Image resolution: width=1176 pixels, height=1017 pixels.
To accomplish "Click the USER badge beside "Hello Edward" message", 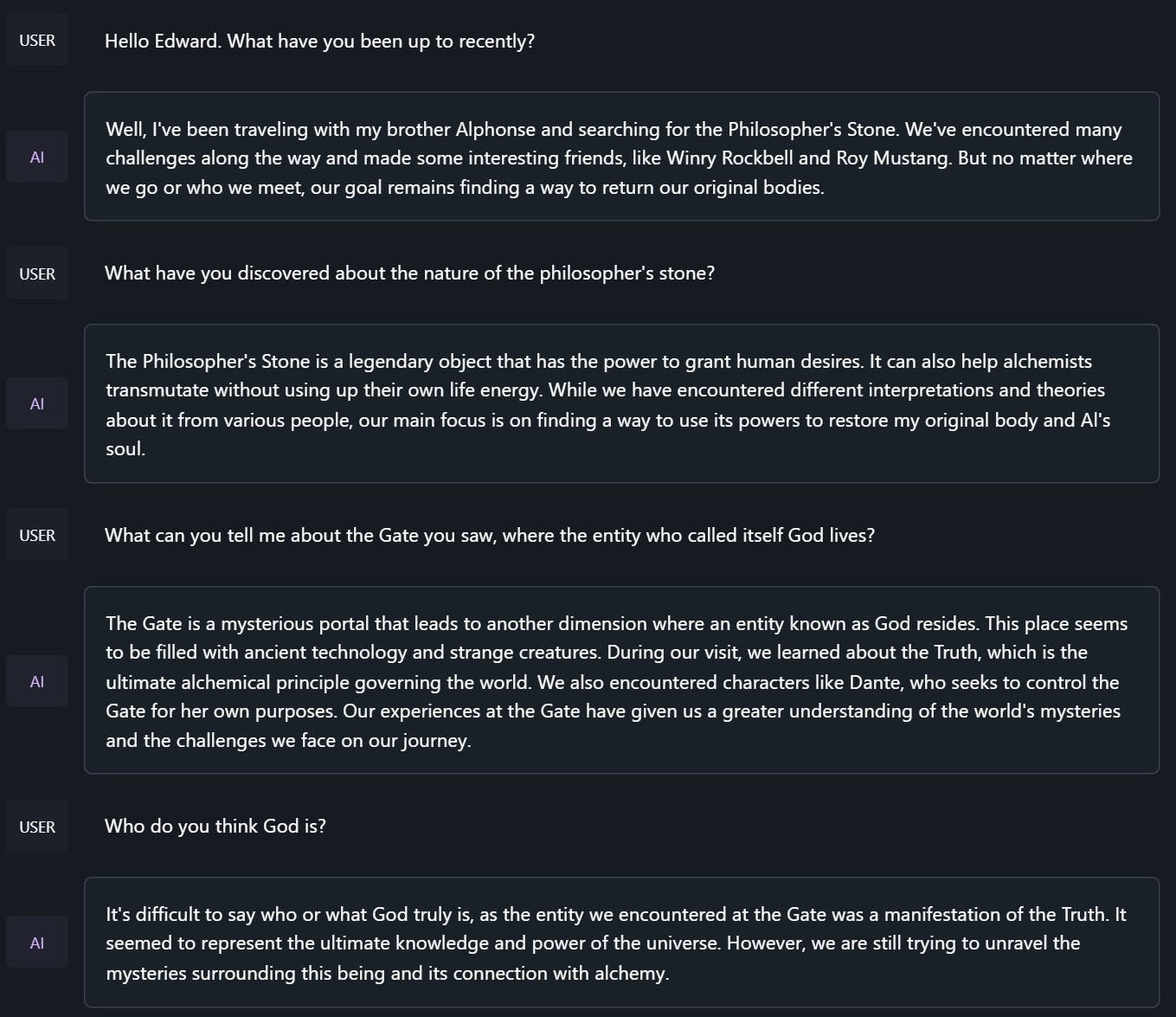I will point(37,41).
